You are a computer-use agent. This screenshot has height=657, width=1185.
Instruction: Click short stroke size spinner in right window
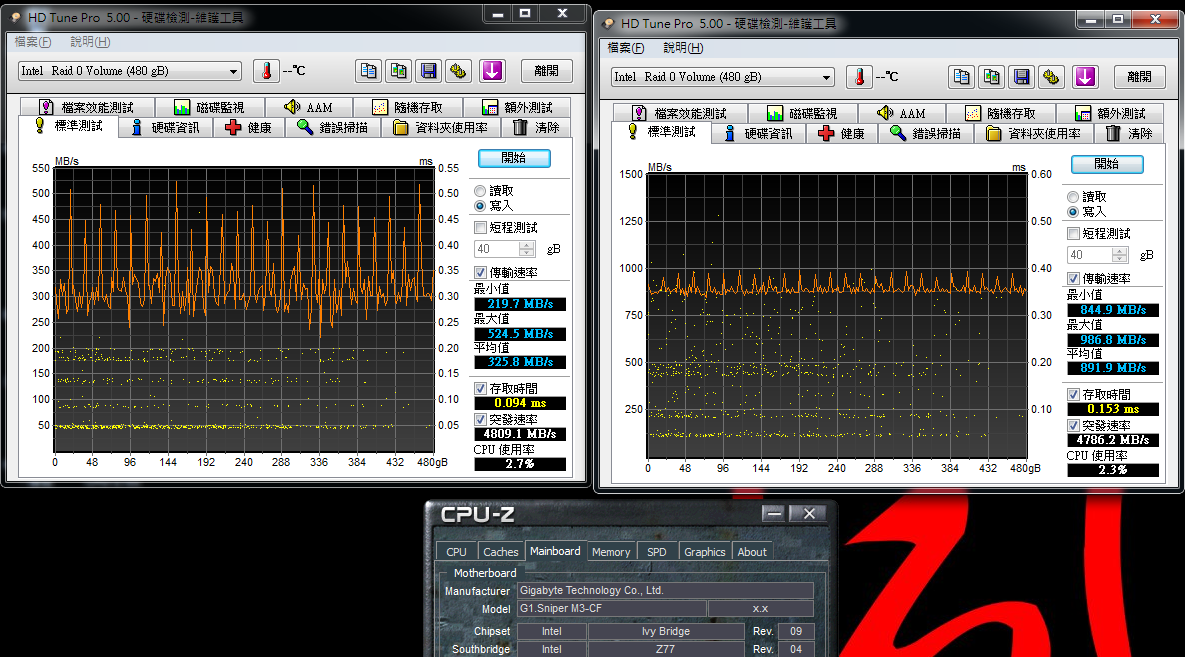click(x=1120, y=256)
